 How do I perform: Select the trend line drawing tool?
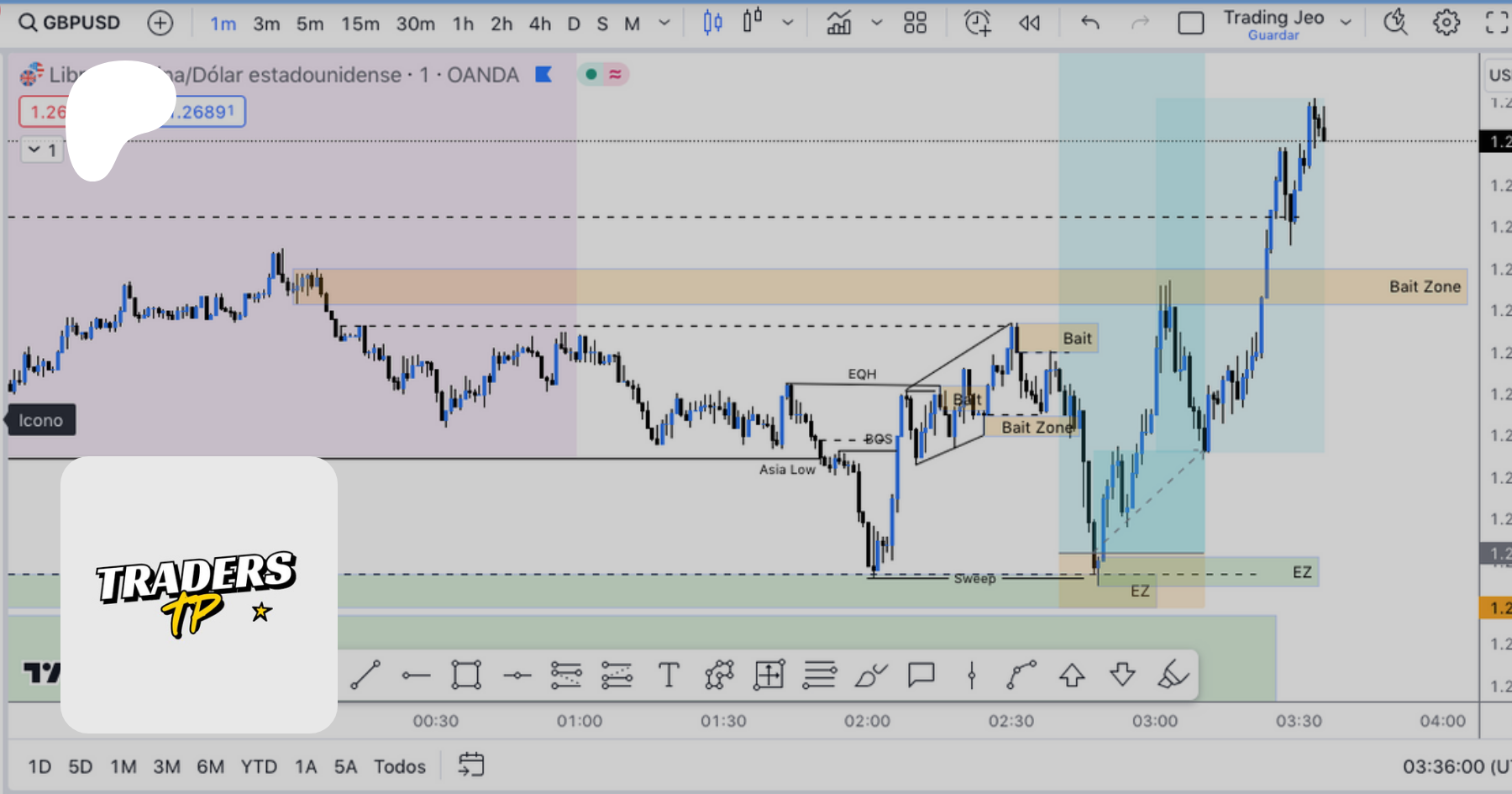click(x=365, y=675)
